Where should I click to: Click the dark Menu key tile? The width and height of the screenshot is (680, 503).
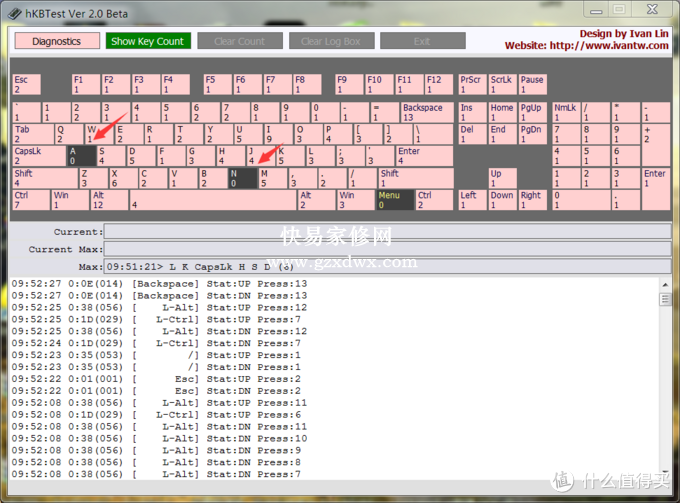[395, 200]
